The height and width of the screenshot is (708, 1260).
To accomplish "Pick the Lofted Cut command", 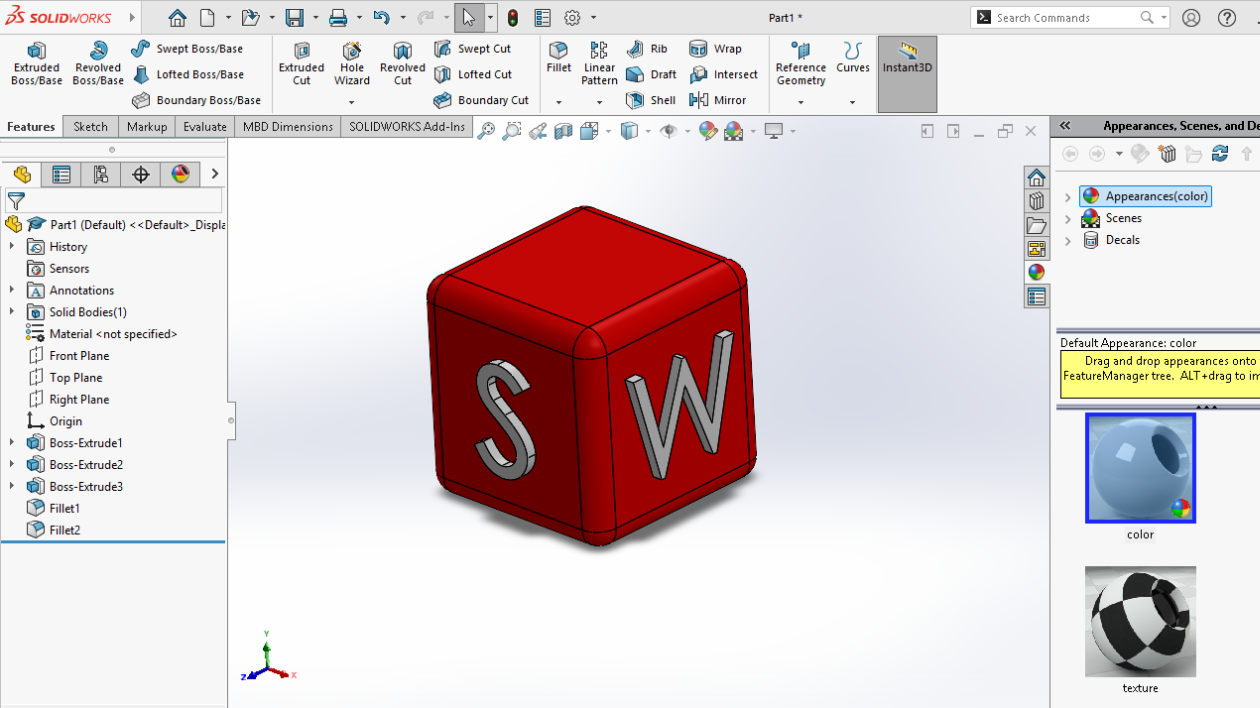I will pos(473,74).
